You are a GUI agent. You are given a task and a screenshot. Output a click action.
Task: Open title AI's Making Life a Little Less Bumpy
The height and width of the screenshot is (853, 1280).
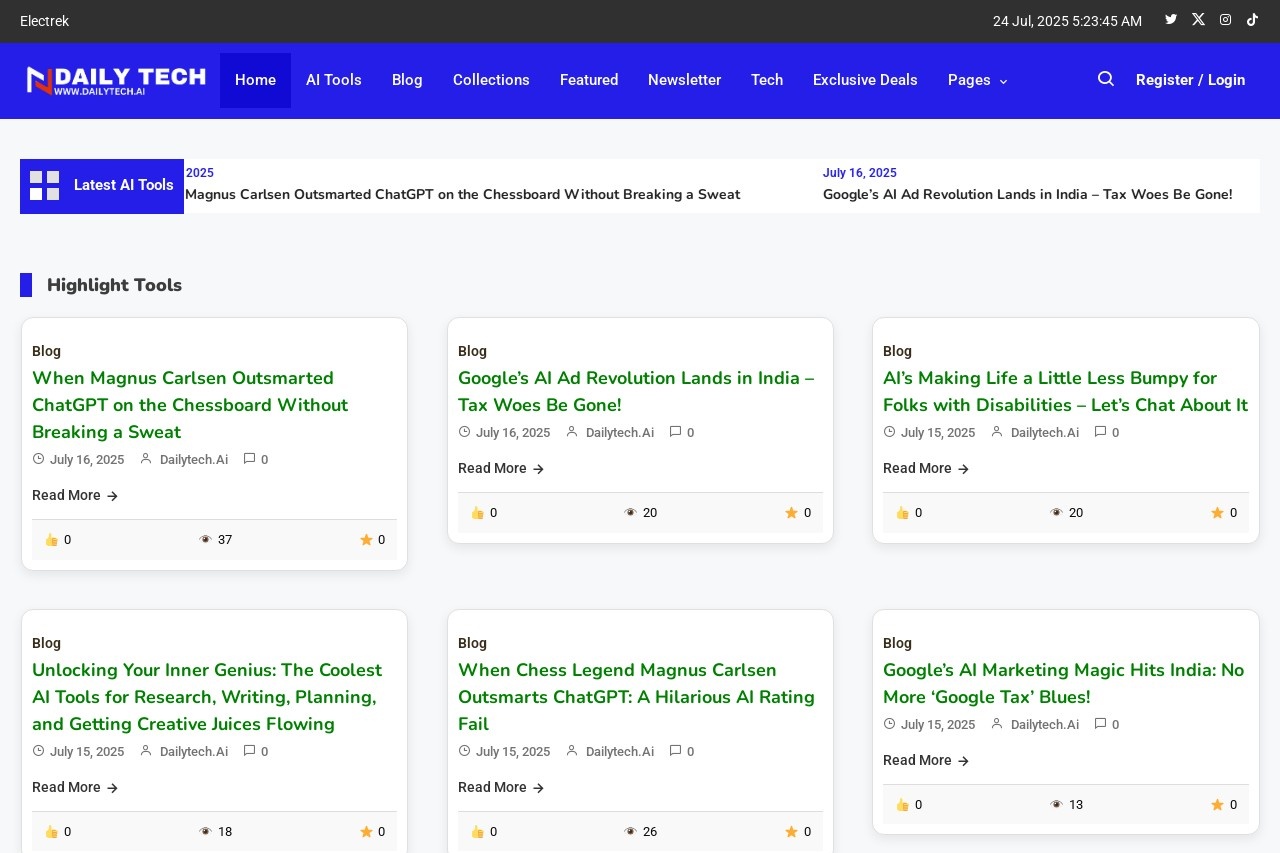1065,391
